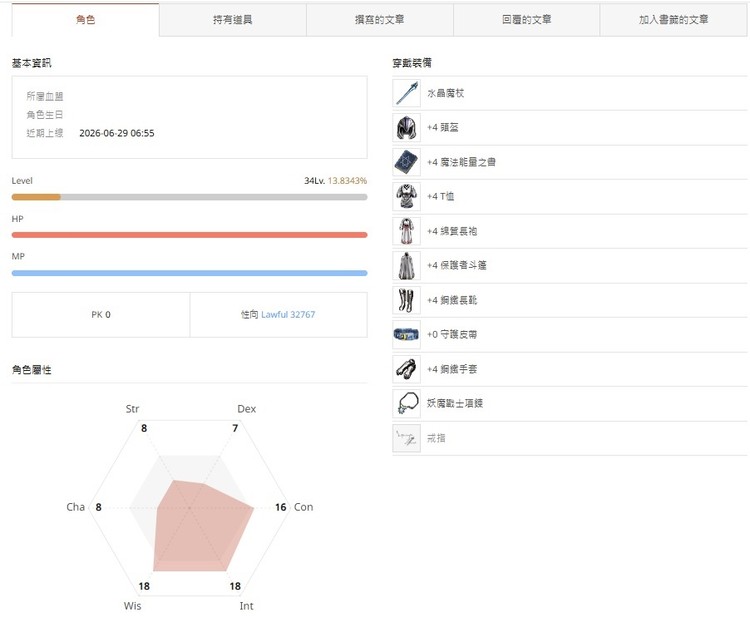Click the Wis label on the chart
Image resolution: width=750 pixels, height=637 pixels.
[132, 606]
